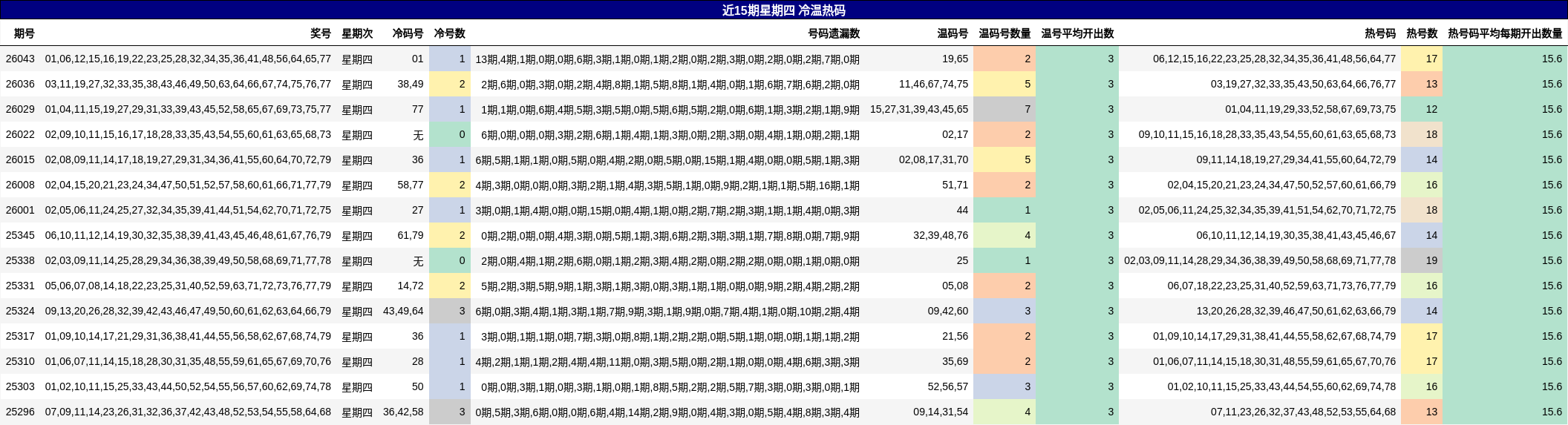Click period number 26029
This screenshot has width=1568, height=425.
20,109
